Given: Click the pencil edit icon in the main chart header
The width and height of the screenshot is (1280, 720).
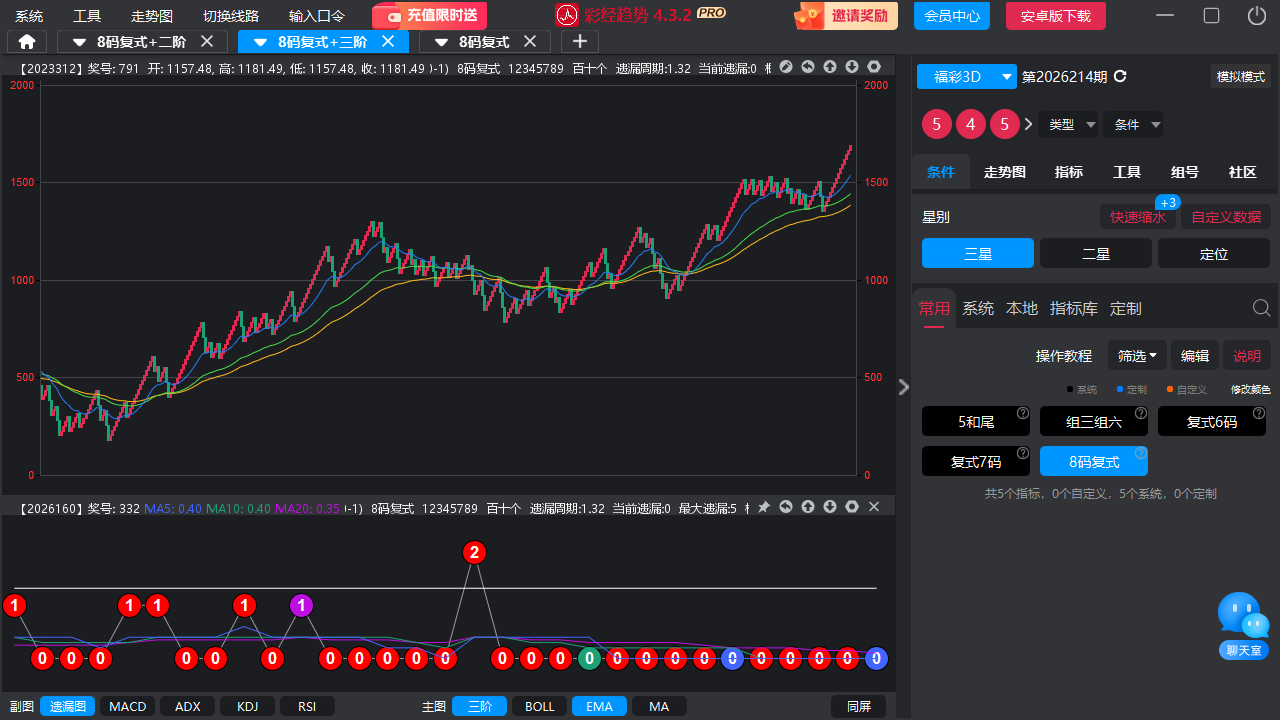Looking at the screenshot, I should [x=786, y=67].
